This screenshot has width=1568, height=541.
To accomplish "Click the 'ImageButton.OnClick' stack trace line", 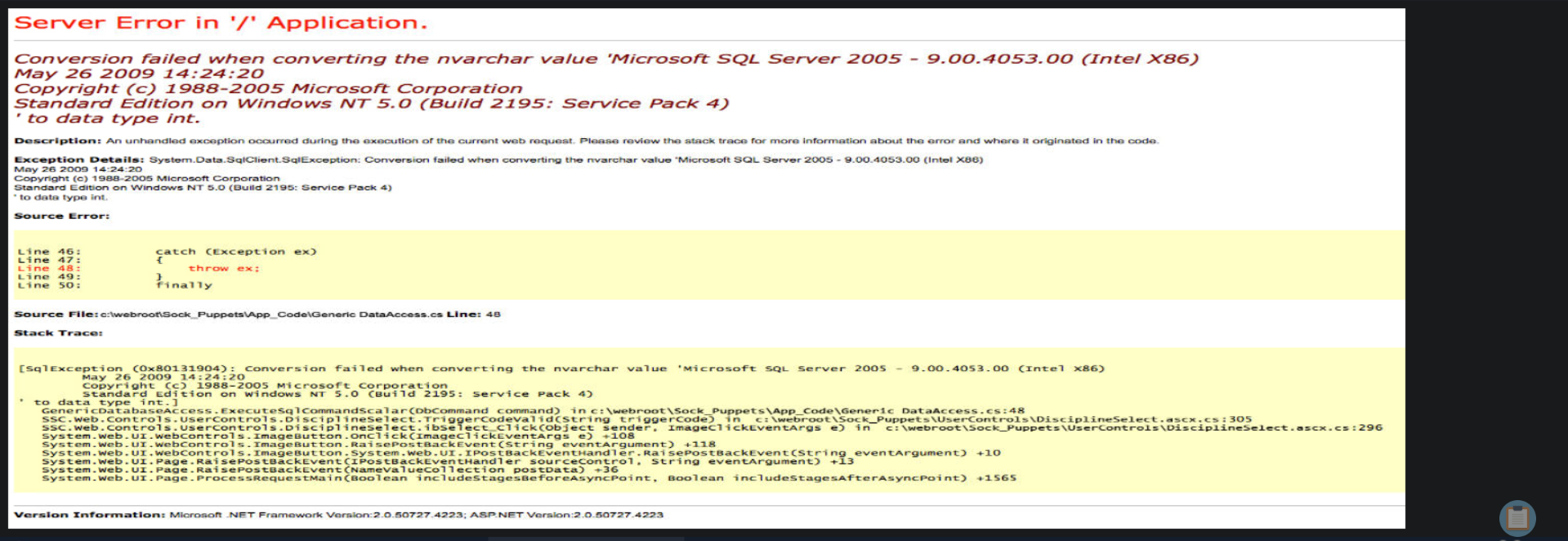I will click(x=338, y=436).
